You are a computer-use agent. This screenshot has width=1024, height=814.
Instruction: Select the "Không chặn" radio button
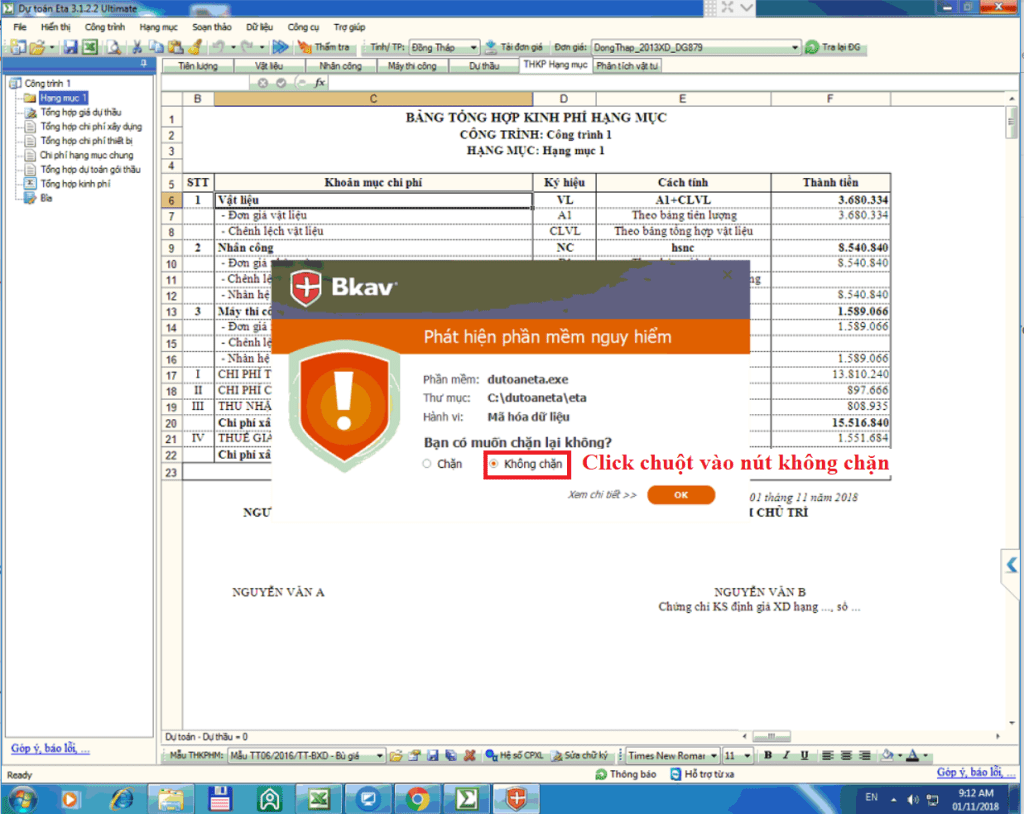[x=493, y=464]
